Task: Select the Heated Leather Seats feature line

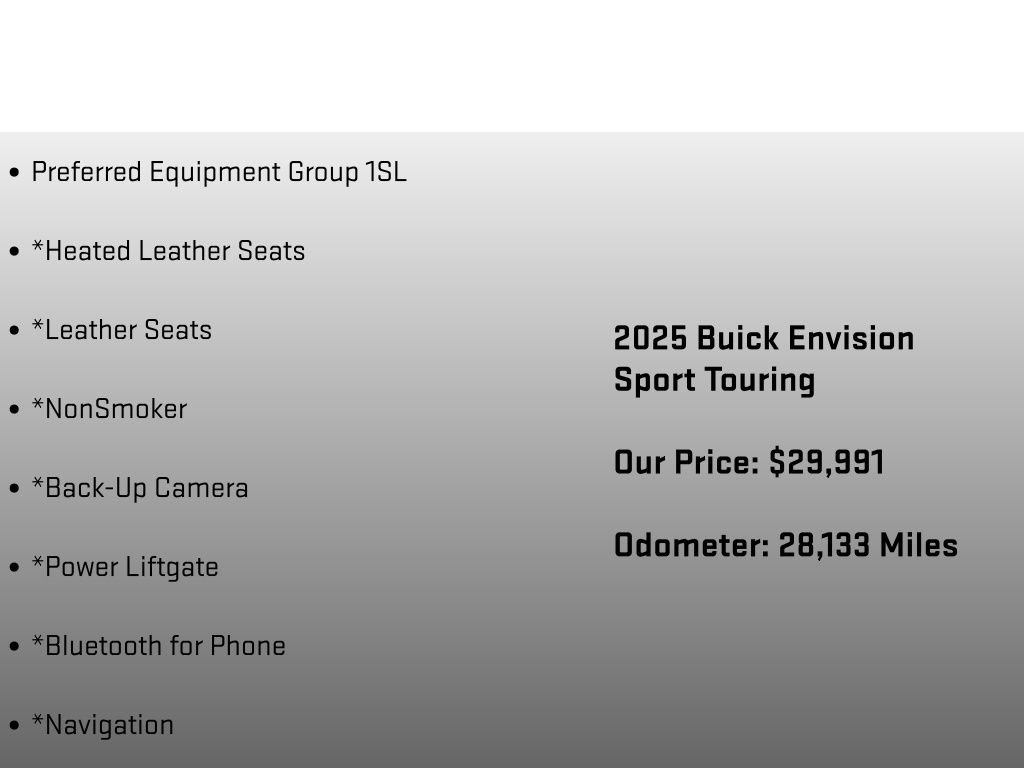Action: point(168,251)
